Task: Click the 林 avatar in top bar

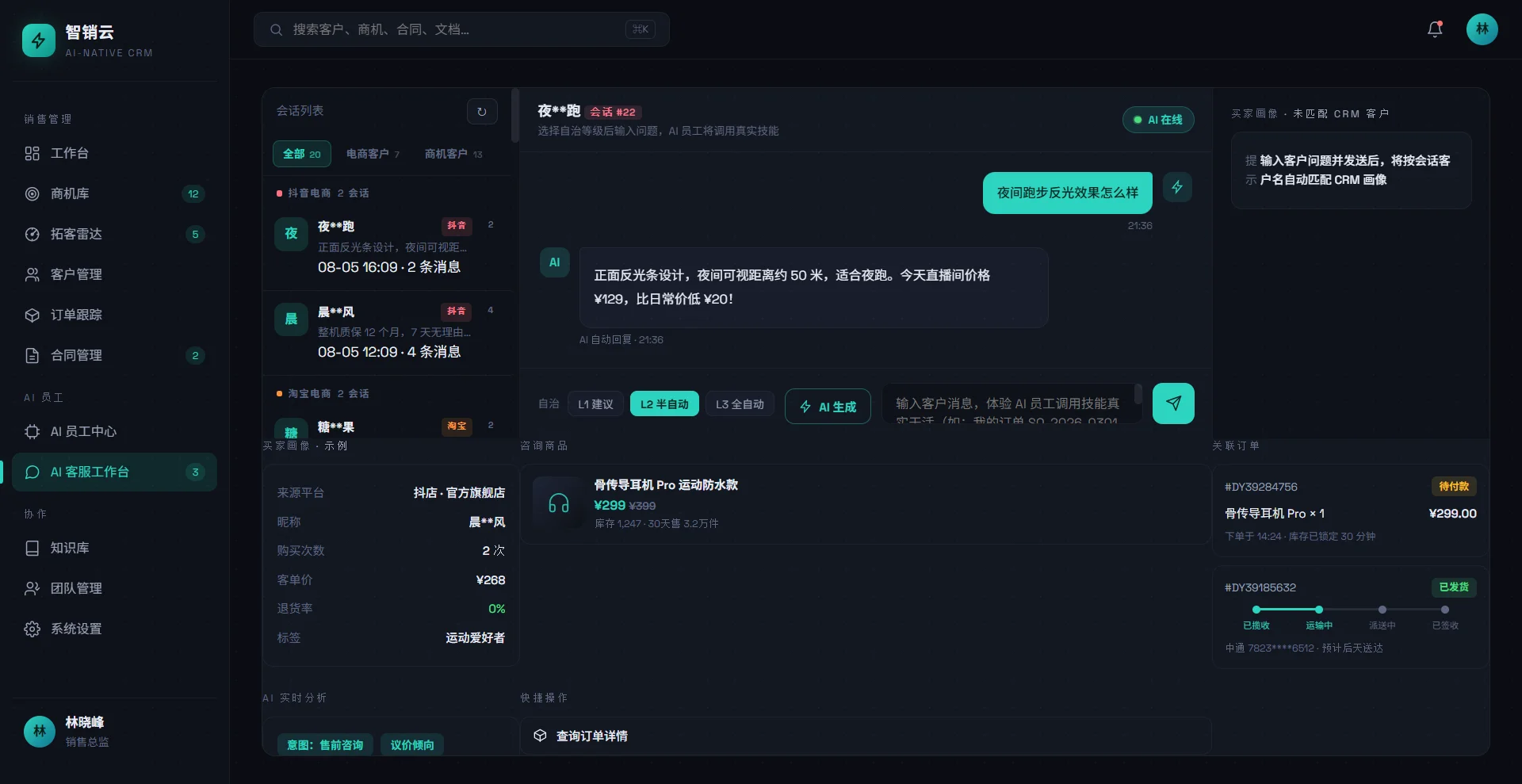Action: pos(1482,29)
